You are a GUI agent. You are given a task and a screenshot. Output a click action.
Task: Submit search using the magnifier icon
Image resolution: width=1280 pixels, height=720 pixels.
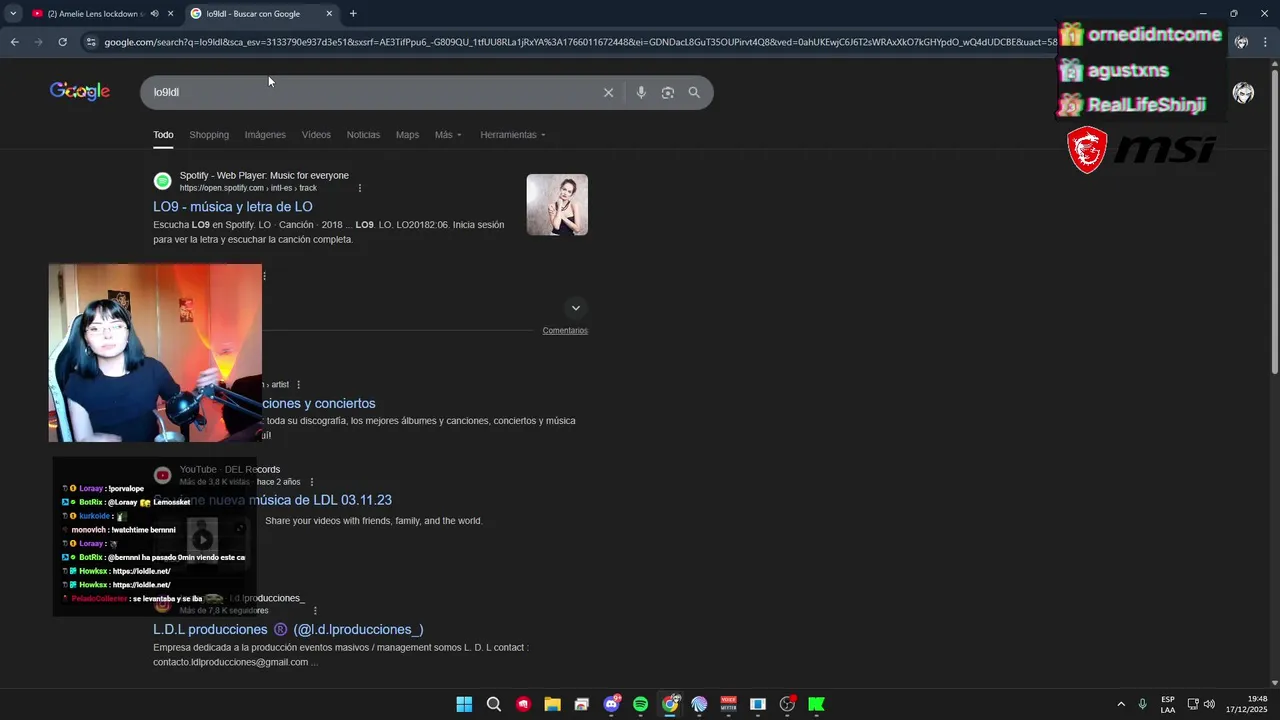694,92
